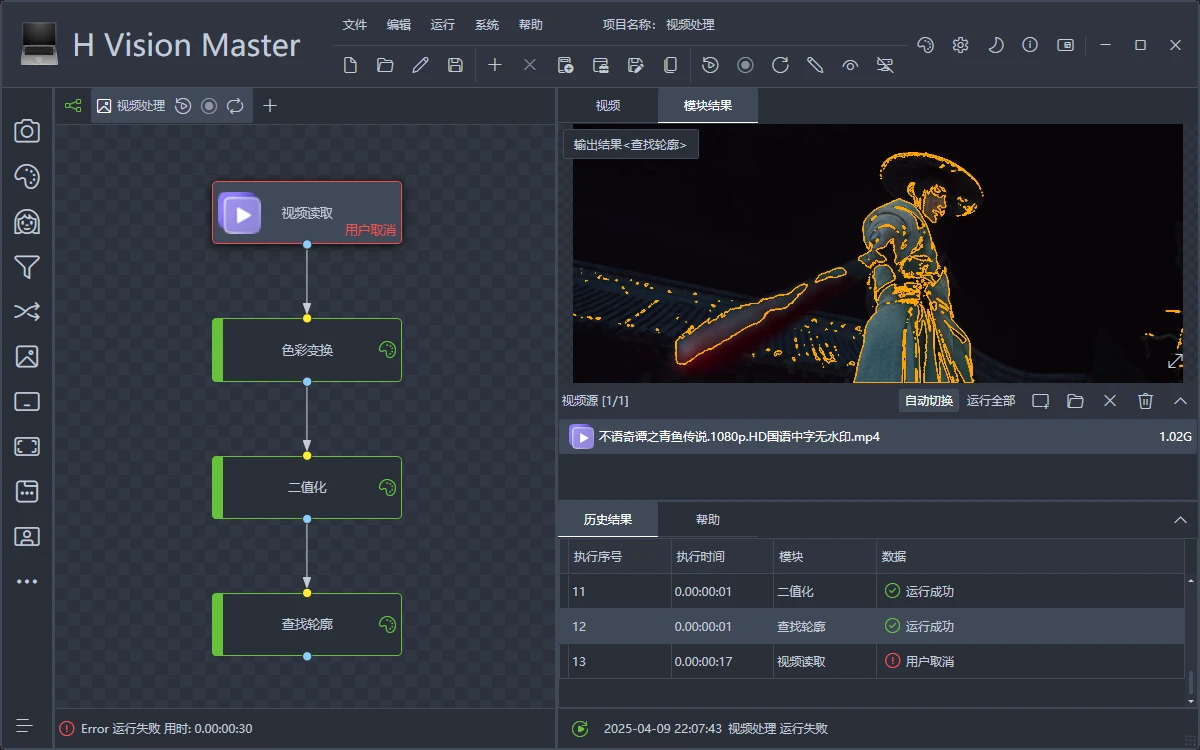
Task: Select the ID card person tool in sidebar
Action: tap(27, 537)
